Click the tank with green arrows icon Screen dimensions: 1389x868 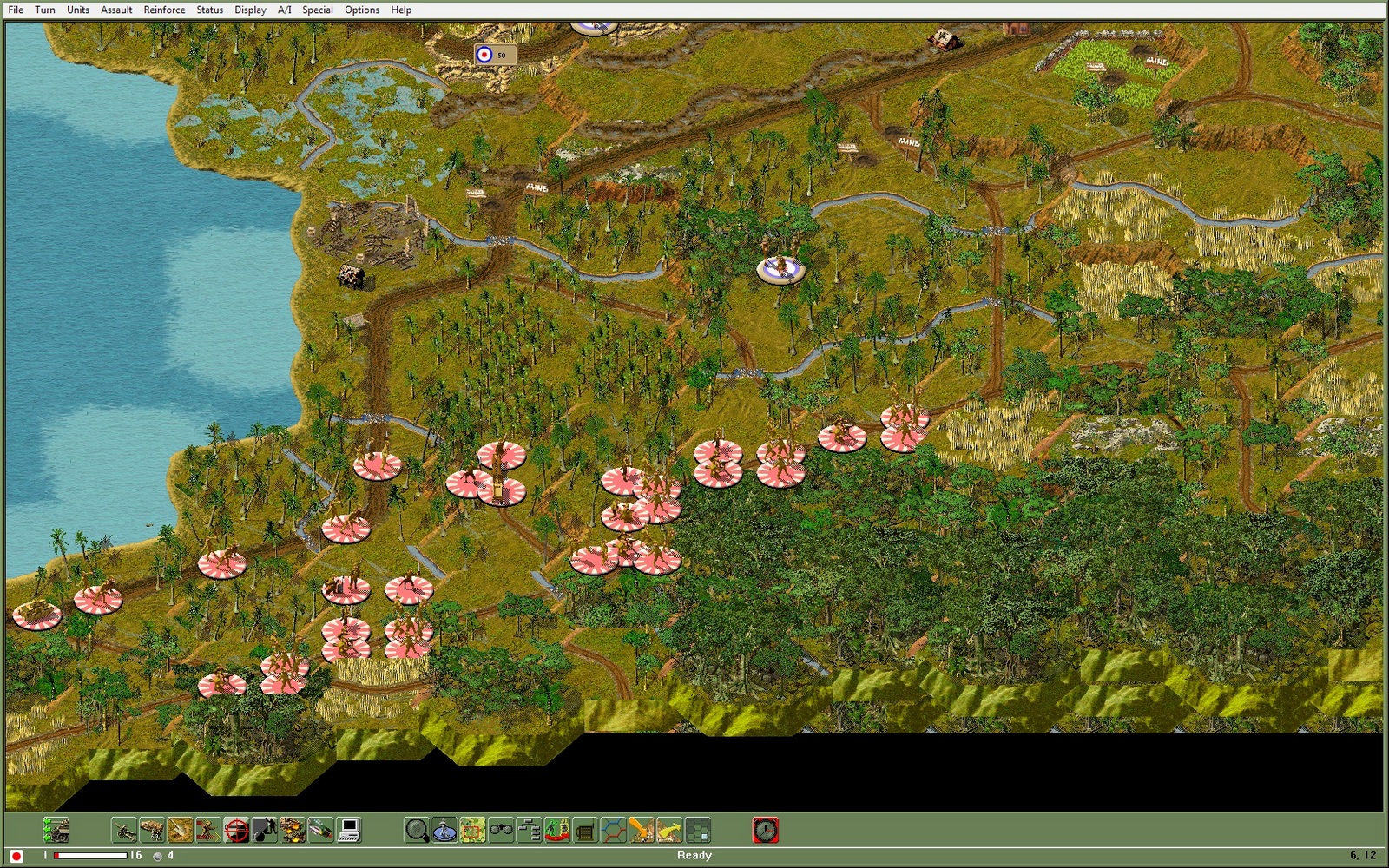tap(56, 831)
